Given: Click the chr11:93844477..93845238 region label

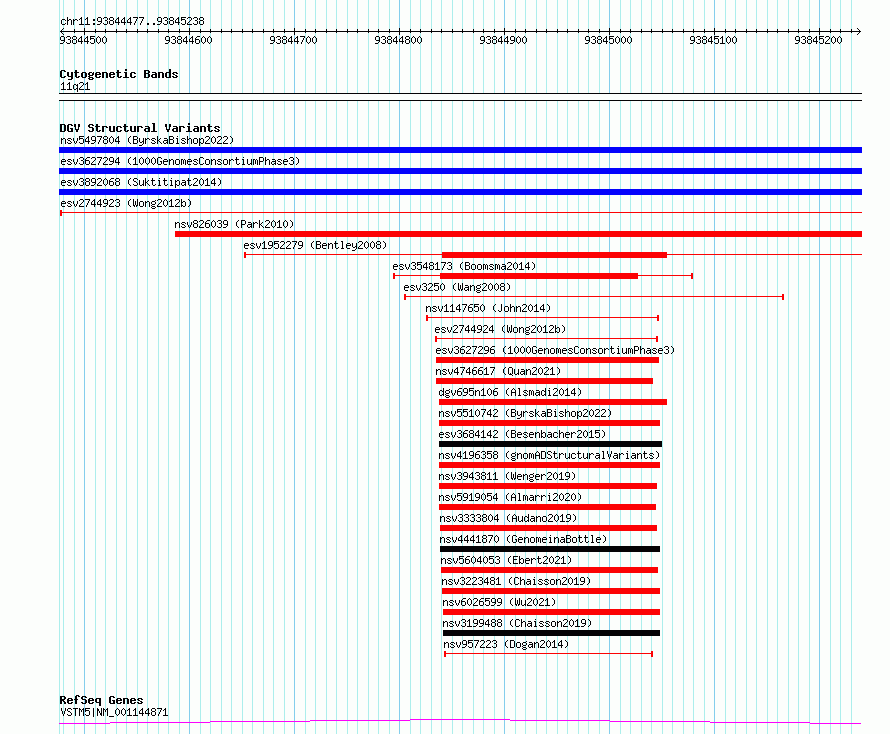Looking at the screenshot, I should point(132,22).
